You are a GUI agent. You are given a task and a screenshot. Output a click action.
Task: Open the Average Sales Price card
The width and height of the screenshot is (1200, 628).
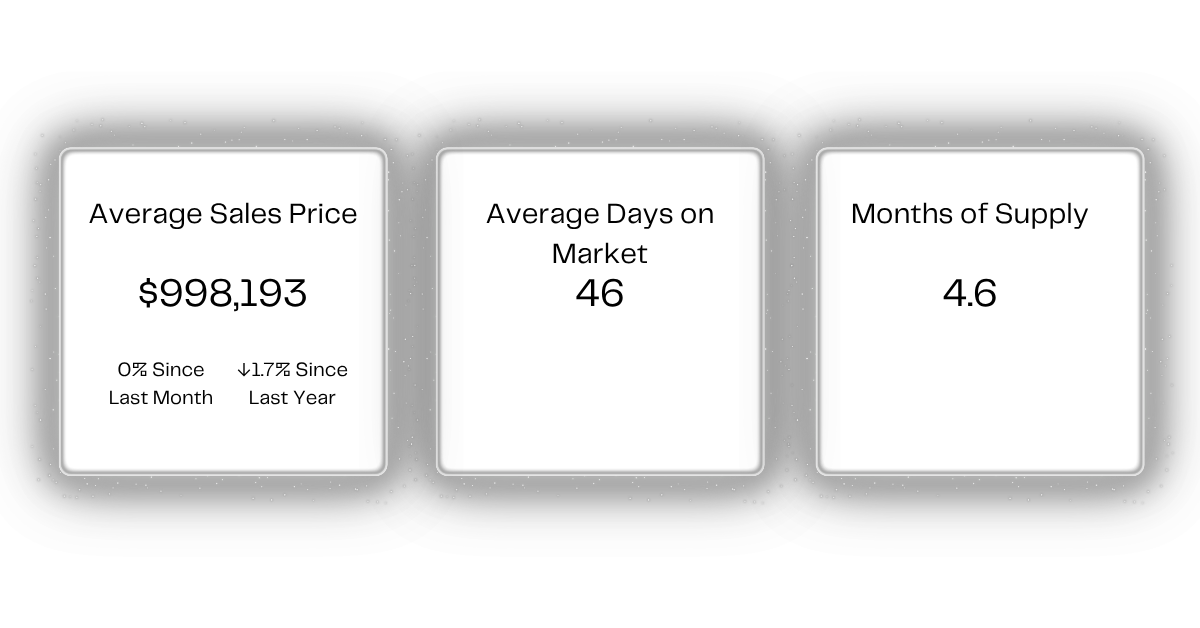(223, 311)
